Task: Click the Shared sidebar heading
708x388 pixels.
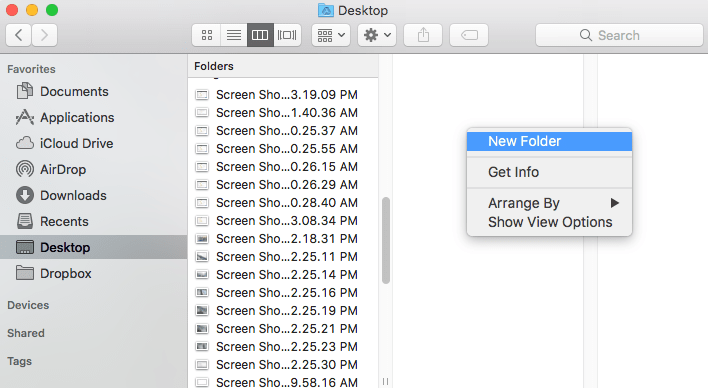Action: pos(26,333)
